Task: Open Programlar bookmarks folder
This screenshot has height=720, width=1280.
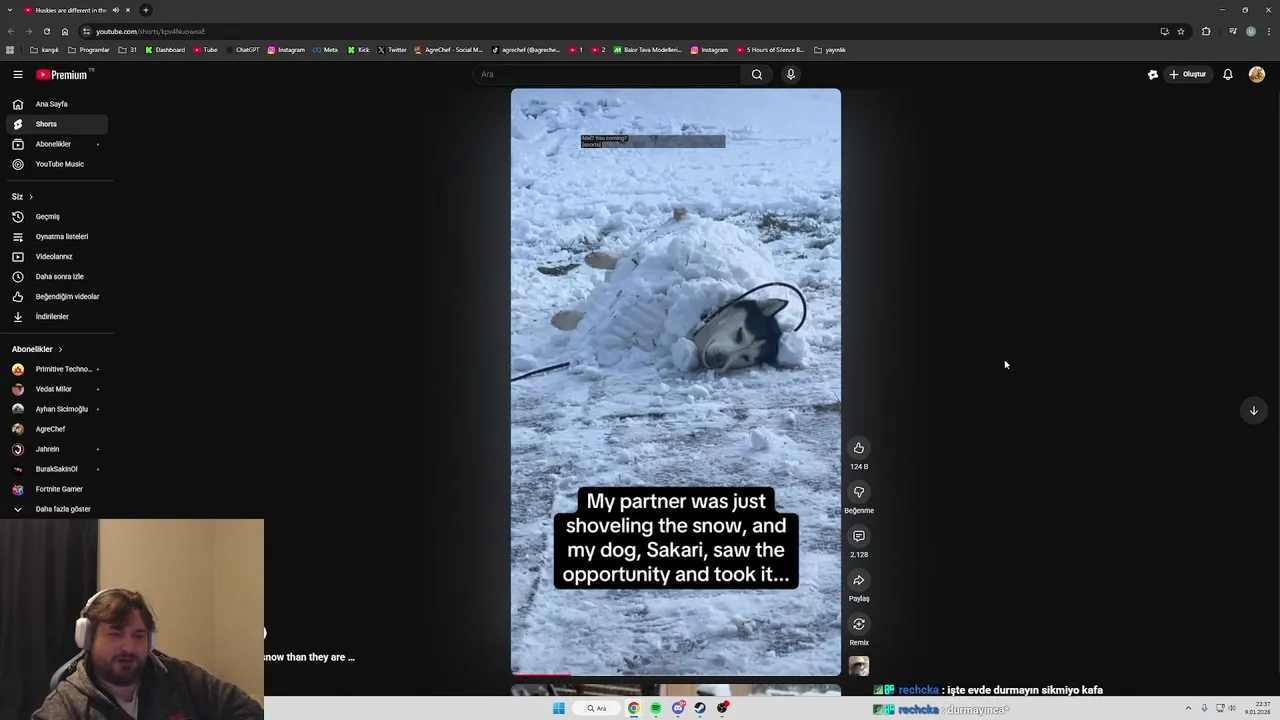Action: [89, 50]
